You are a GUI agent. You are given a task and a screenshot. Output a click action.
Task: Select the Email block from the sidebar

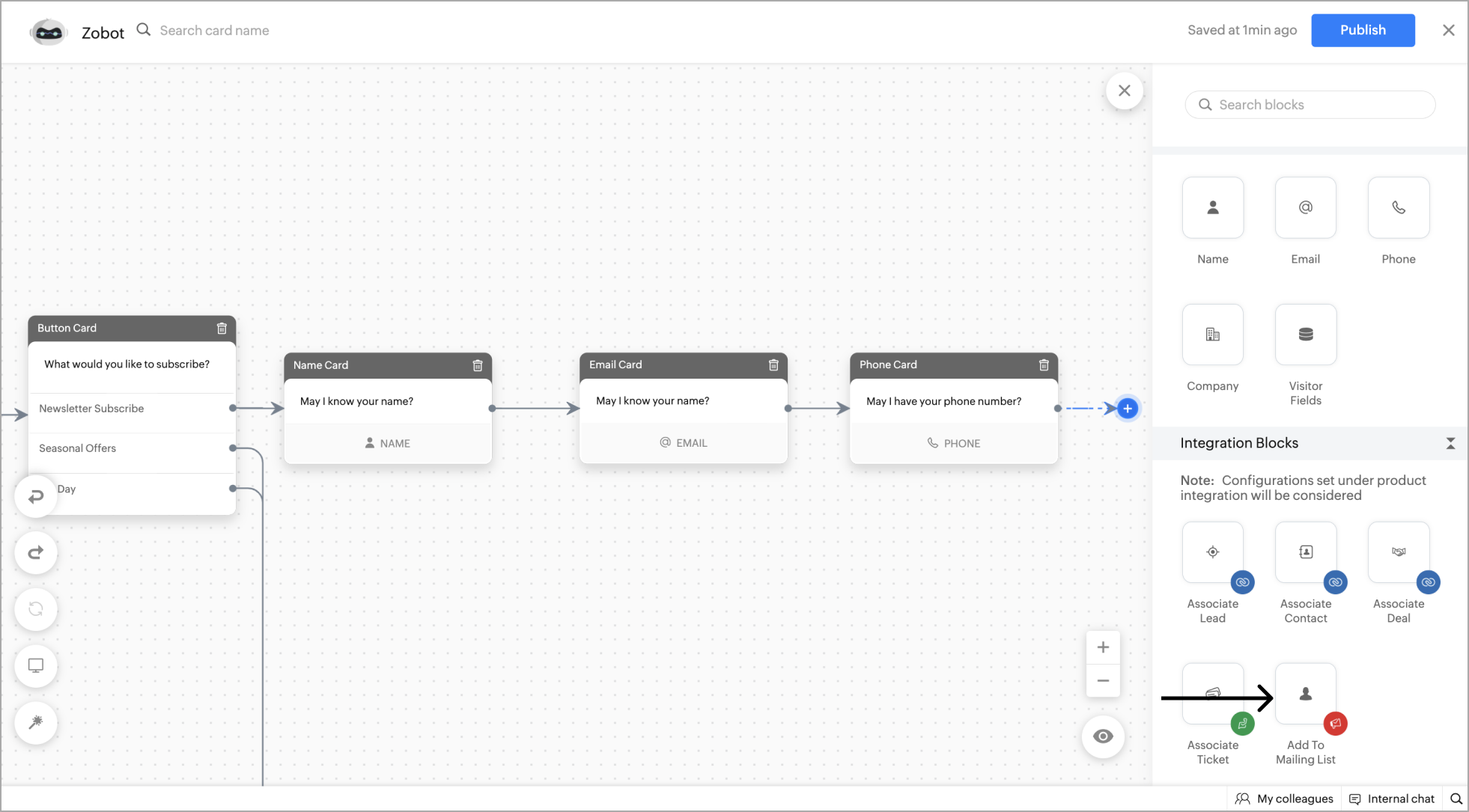click(x=1304, y=208)
